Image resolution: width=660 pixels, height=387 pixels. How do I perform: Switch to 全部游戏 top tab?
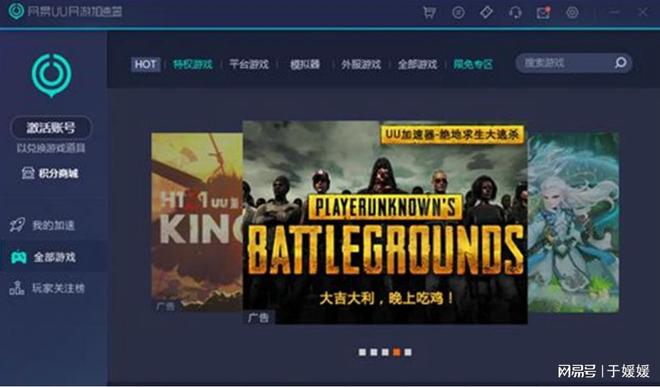pos(418,64)
